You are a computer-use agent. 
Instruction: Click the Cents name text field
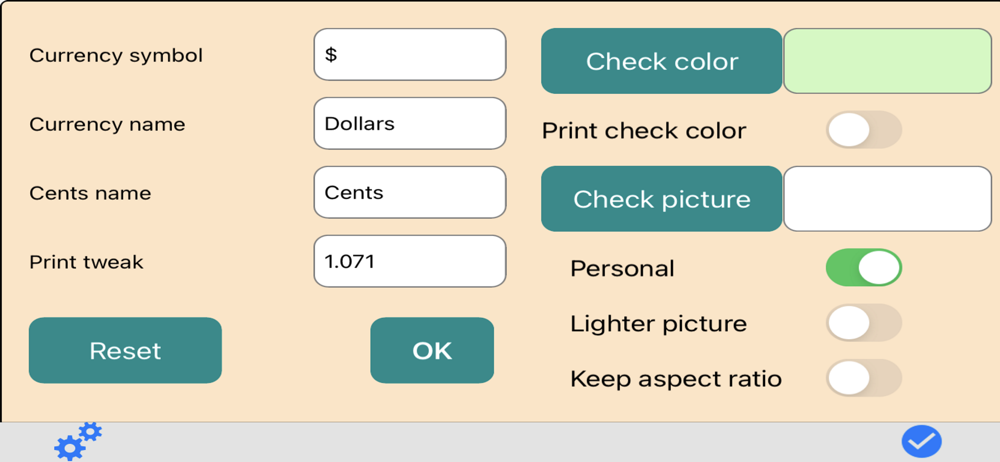tap(410, 192)
